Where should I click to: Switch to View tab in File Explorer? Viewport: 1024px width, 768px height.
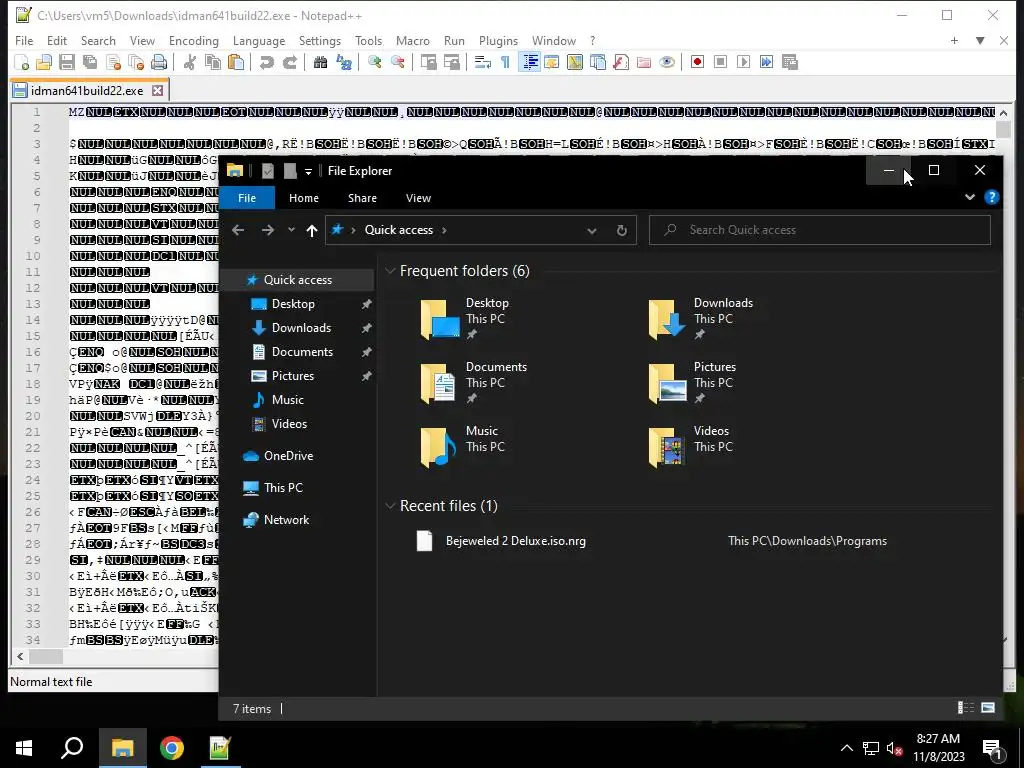click(418, 198)
